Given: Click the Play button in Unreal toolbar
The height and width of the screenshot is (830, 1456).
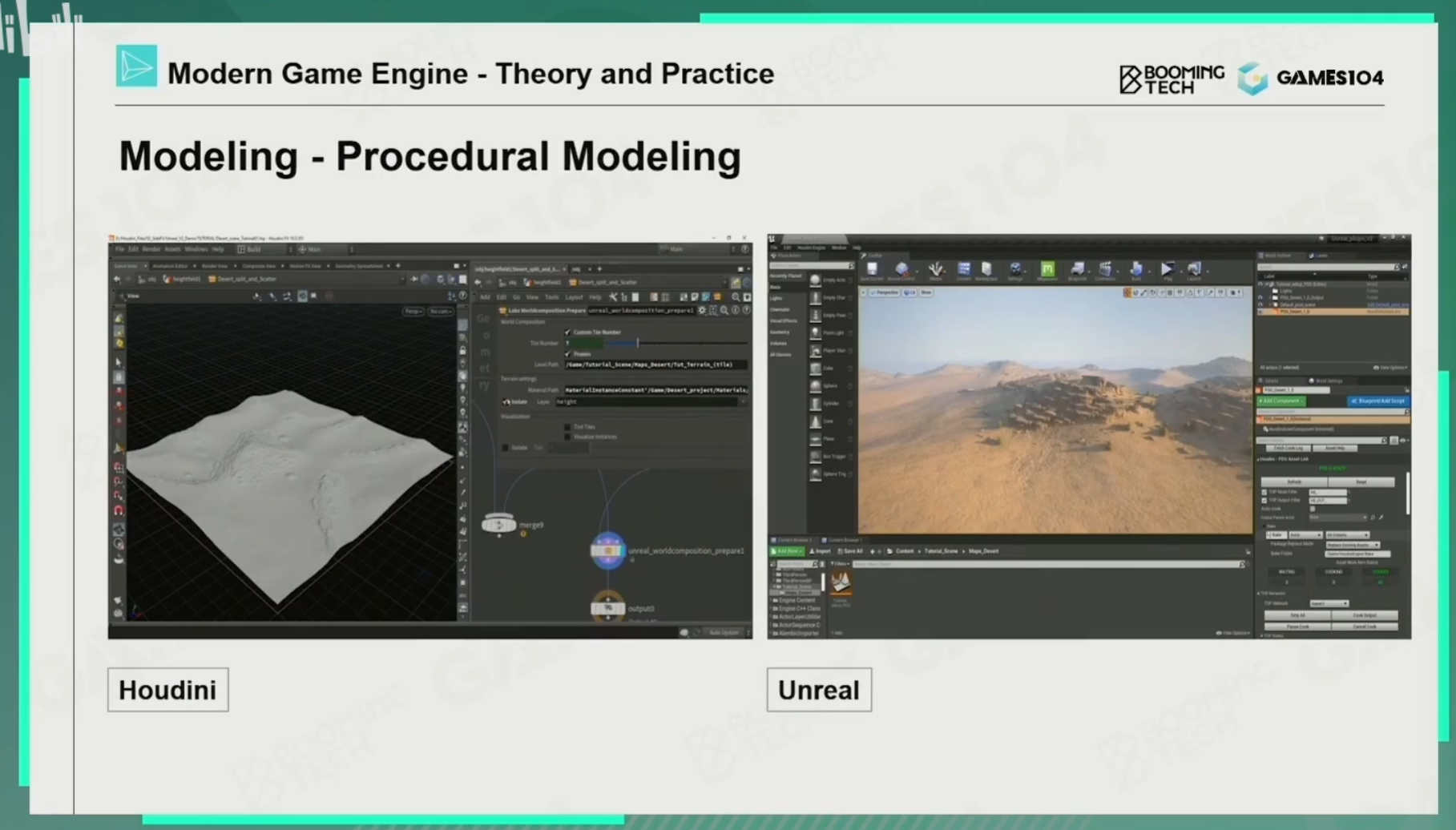Looking at the screenshot, I should 1167,270.
